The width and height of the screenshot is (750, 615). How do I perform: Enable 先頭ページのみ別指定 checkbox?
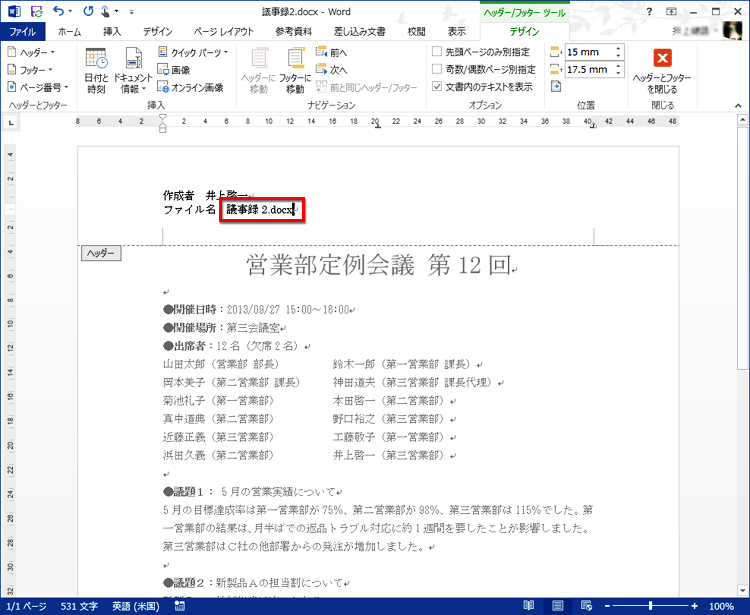pyautogui.click(x=437, y=52)
